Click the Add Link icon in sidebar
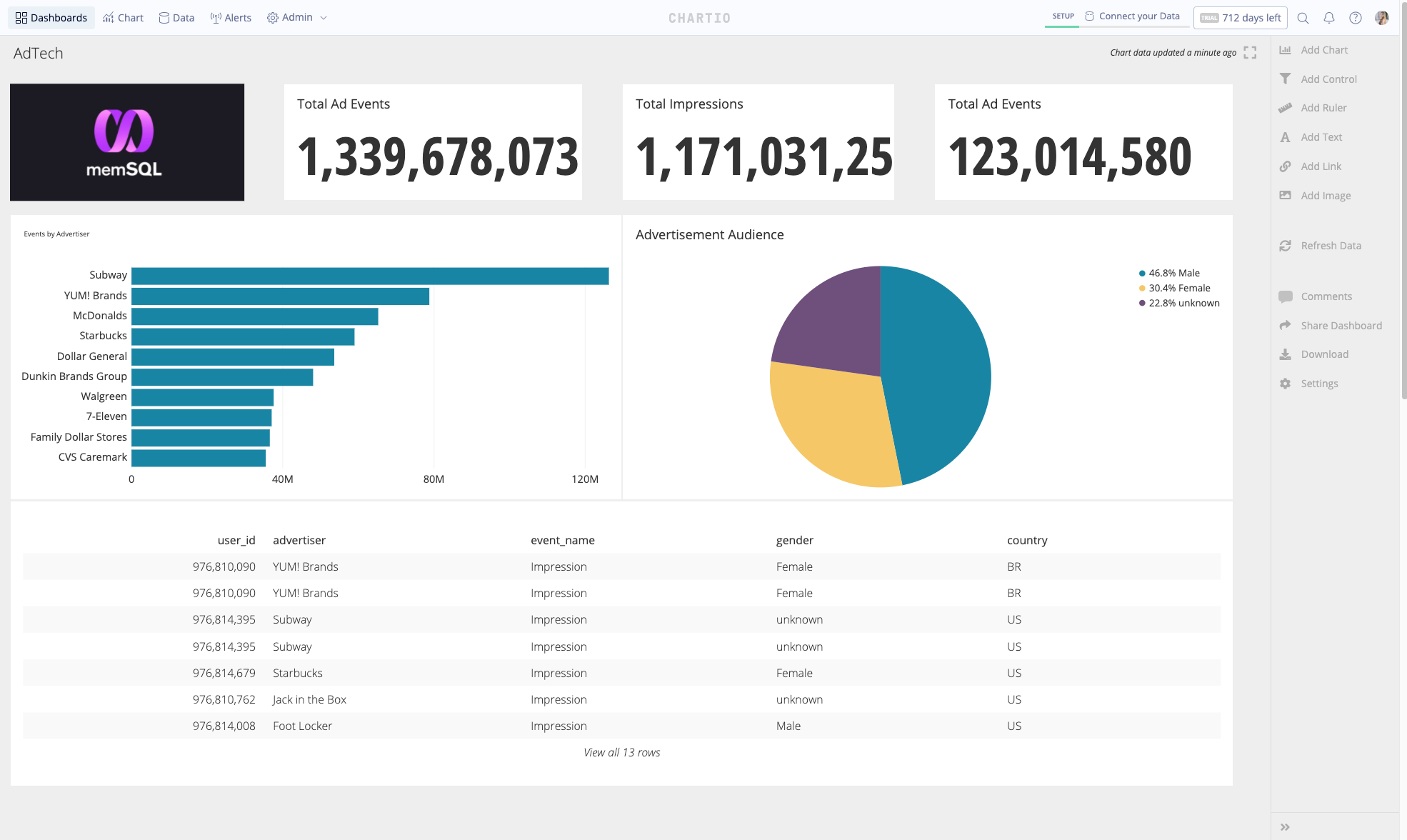This screenshot has width=1407, height=840. pyautogui.click(x=1285, y=165)
